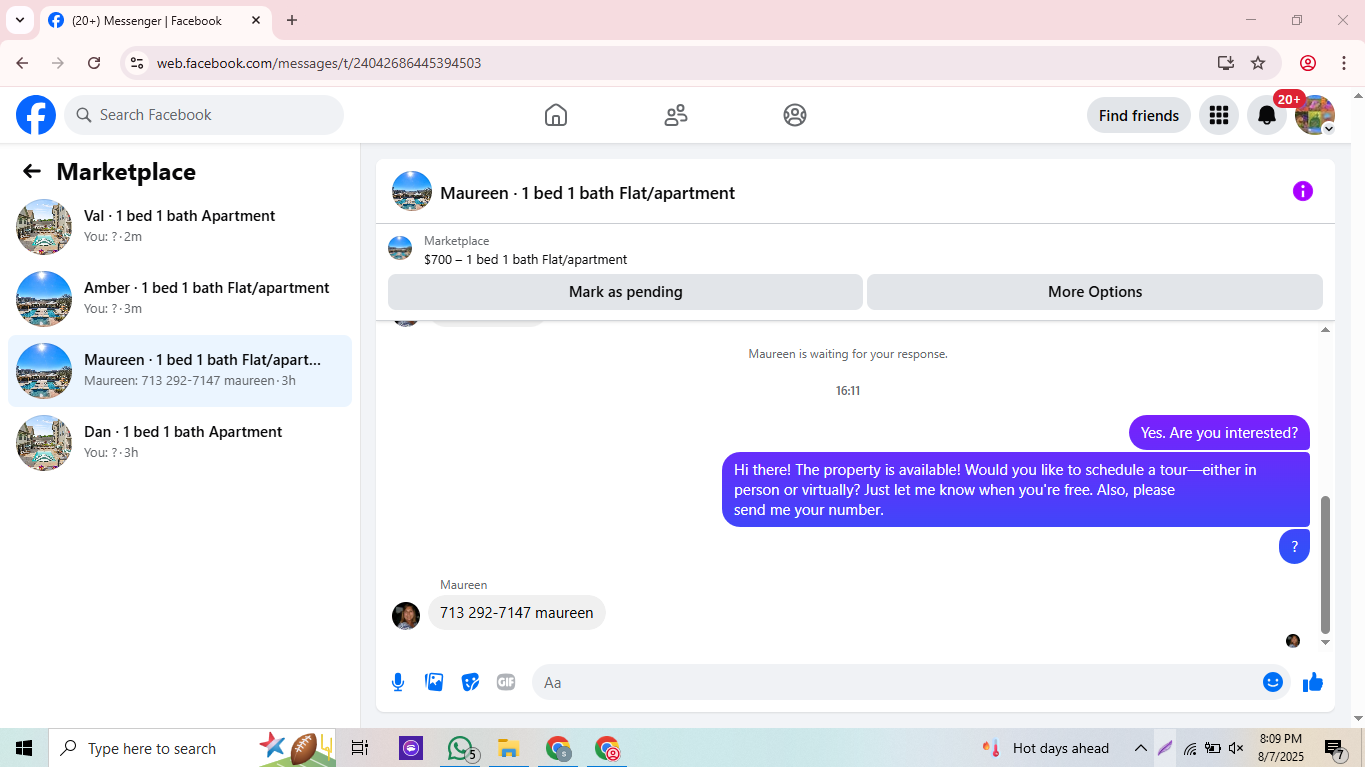
Task: Select the Messenger | Facebook tab
Action: click(155, 20)
